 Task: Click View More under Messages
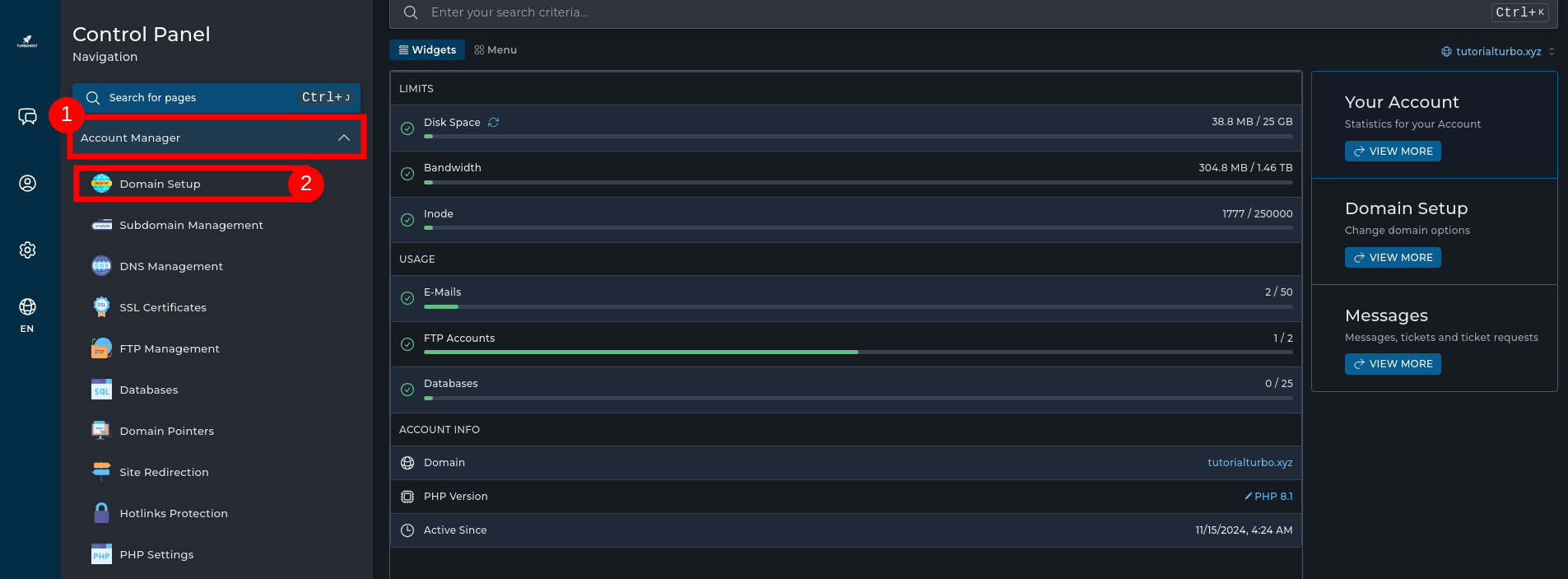click(x=1393, y=364)
